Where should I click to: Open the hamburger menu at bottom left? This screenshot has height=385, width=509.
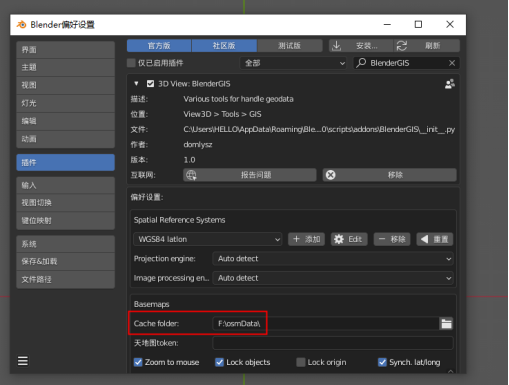23,361
